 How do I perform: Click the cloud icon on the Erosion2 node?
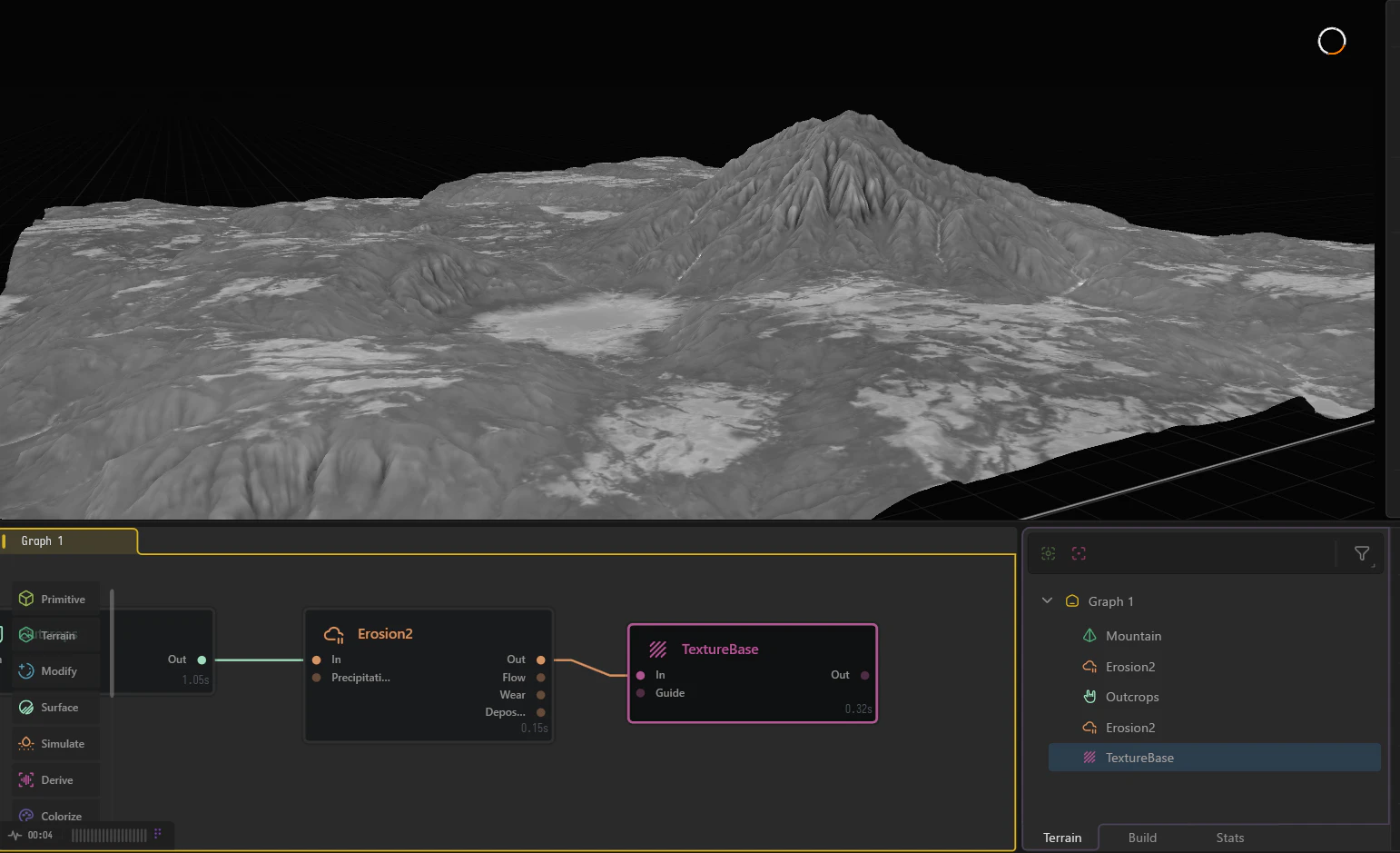[334, 634]
